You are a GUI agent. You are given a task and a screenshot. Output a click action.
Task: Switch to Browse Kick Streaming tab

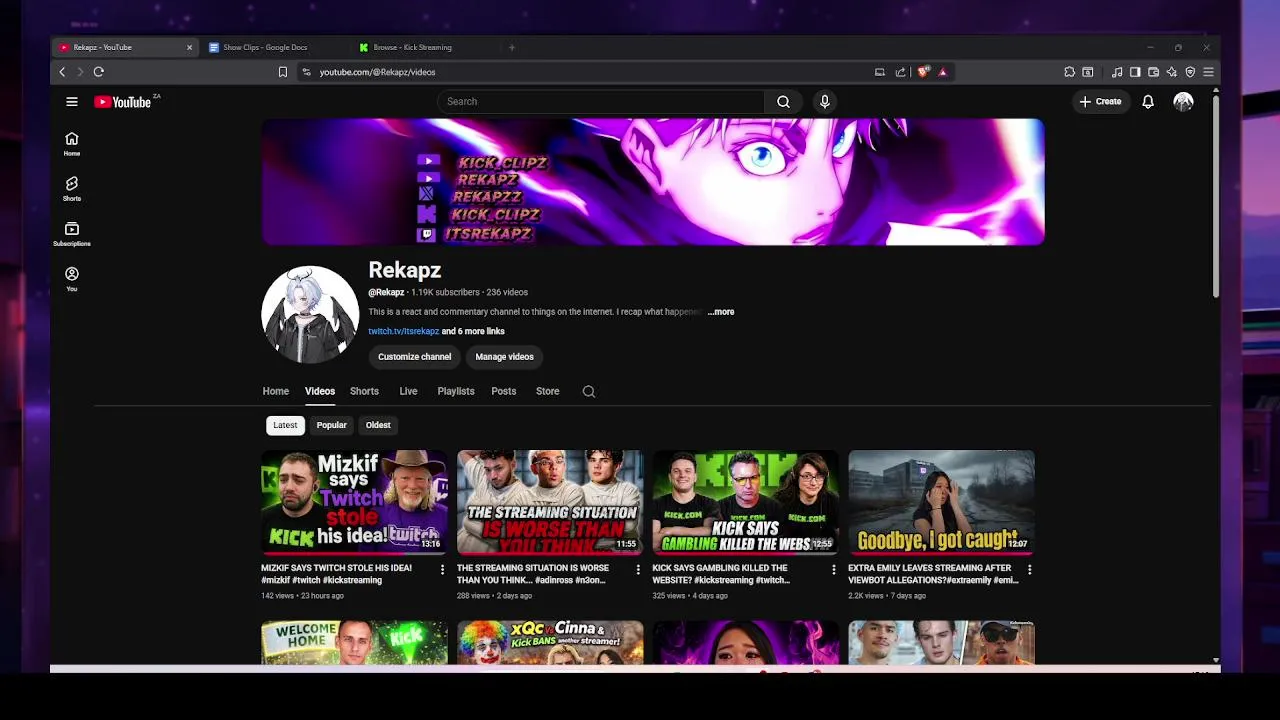[x=425, y=47]
